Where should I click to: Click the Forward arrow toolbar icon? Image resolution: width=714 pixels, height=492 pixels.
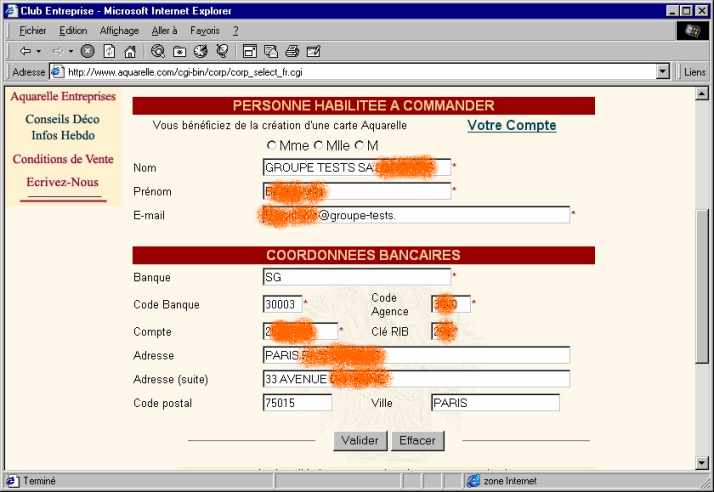pos(58,51)
